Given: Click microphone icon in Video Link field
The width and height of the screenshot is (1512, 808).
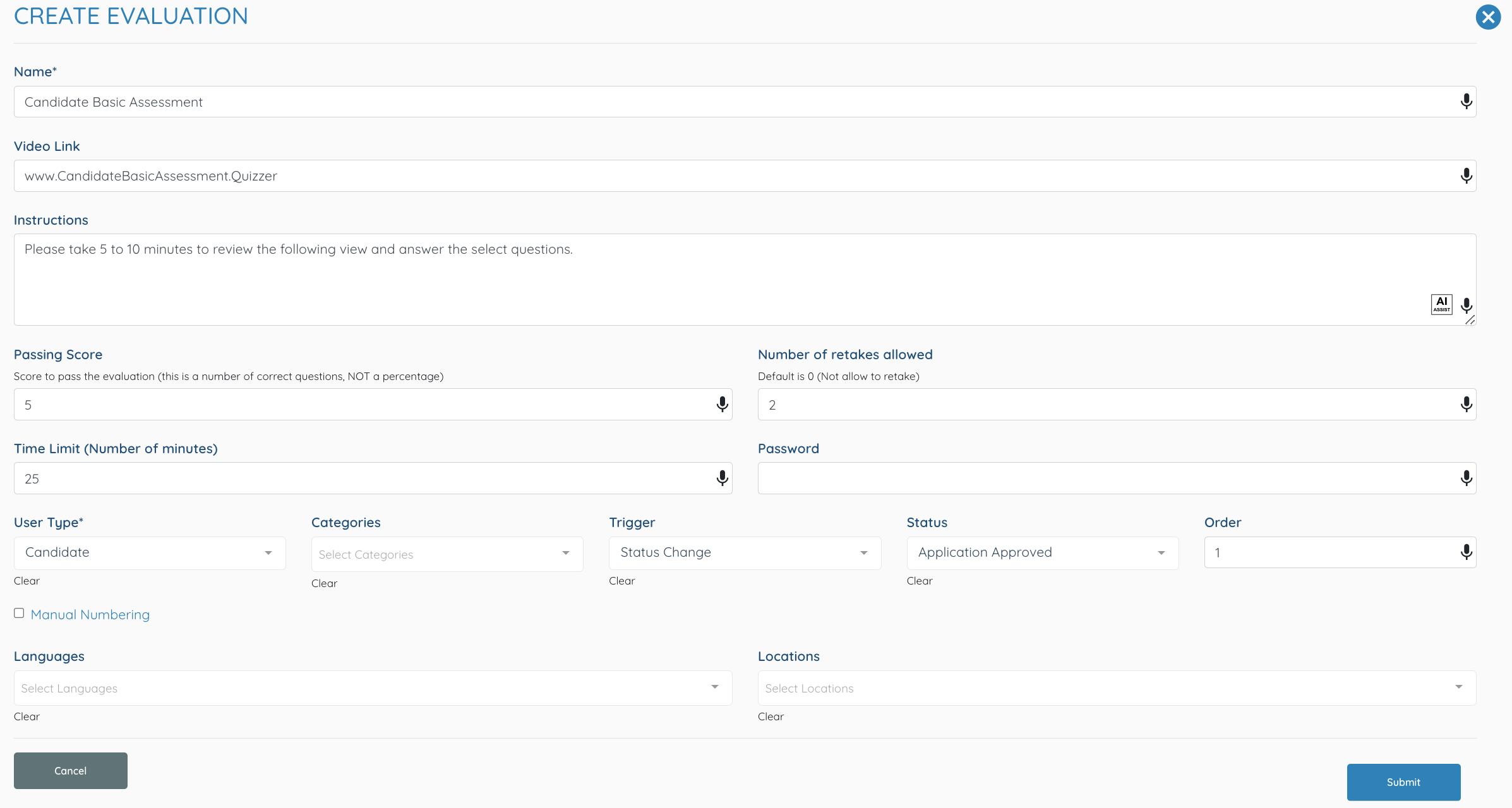Looking at the screenshot, I should (x=1466, y=176).
